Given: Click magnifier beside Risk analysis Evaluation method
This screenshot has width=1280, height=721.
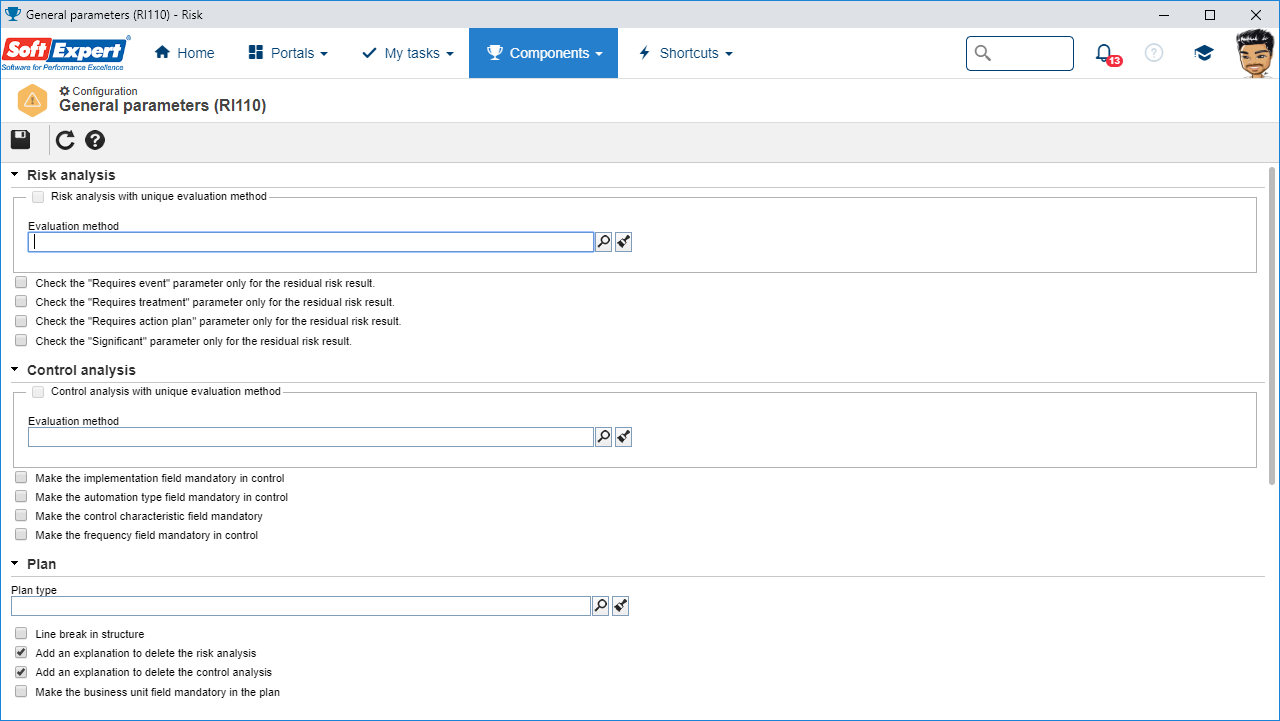Looking at the screenshot, I should pyautogui.click(x=603, y=242).
